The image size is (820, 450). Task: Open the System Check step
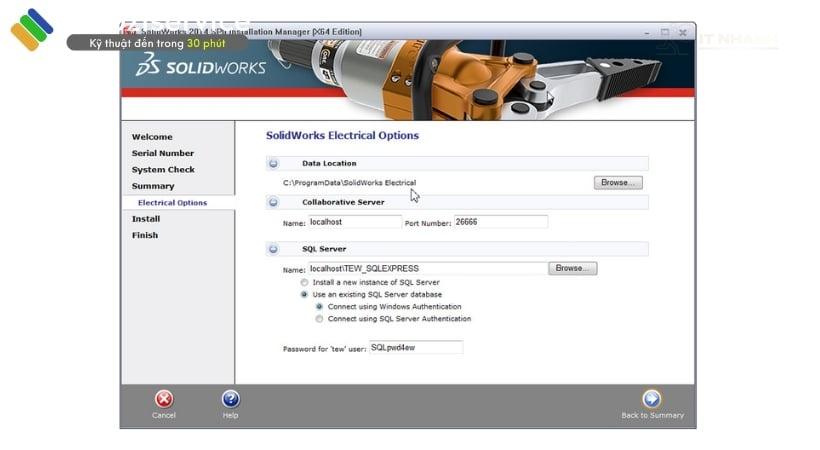click(x=163, y=170)
